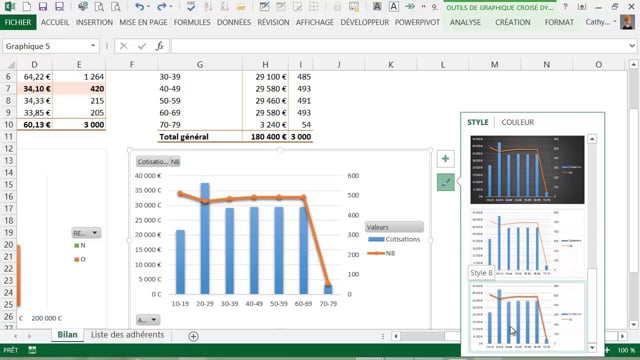This screenshot has height=360, width=640.
Task: Select the Liste des adhérents sheet
Action: (127, 335)
